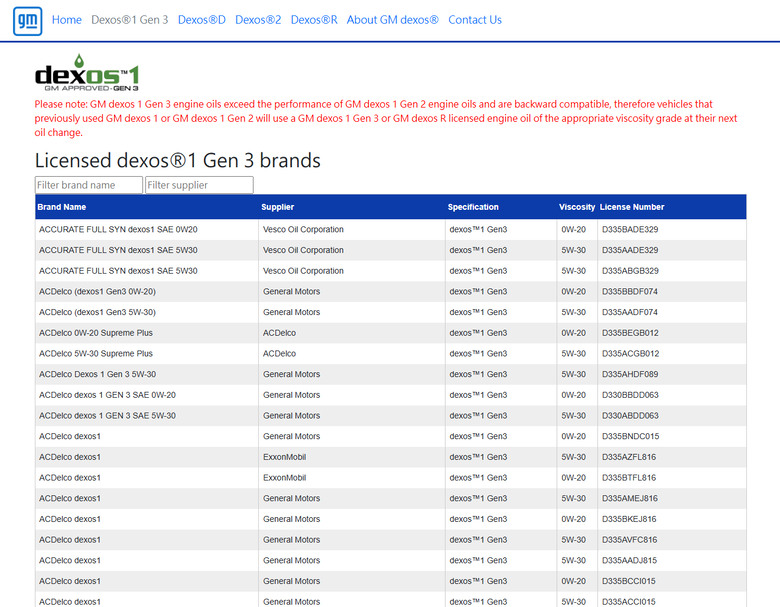Select license number D335AZFL816
The height and width of the screenshot is (607, 780).
629,457
